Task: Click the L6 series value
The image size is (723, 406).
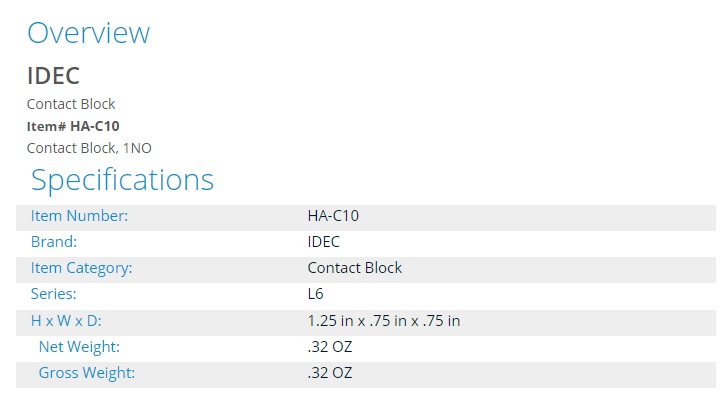Action: (x=315, y=294)
